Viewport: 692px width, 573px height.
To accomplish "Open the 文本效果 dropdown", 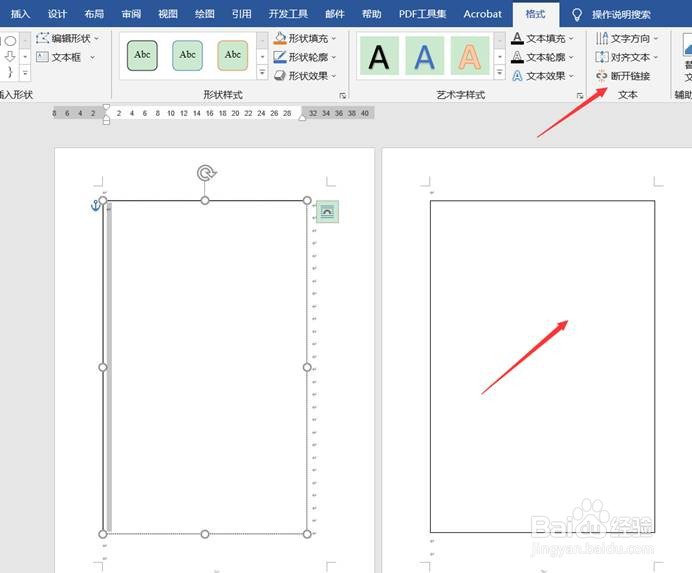I will [542, 75].
